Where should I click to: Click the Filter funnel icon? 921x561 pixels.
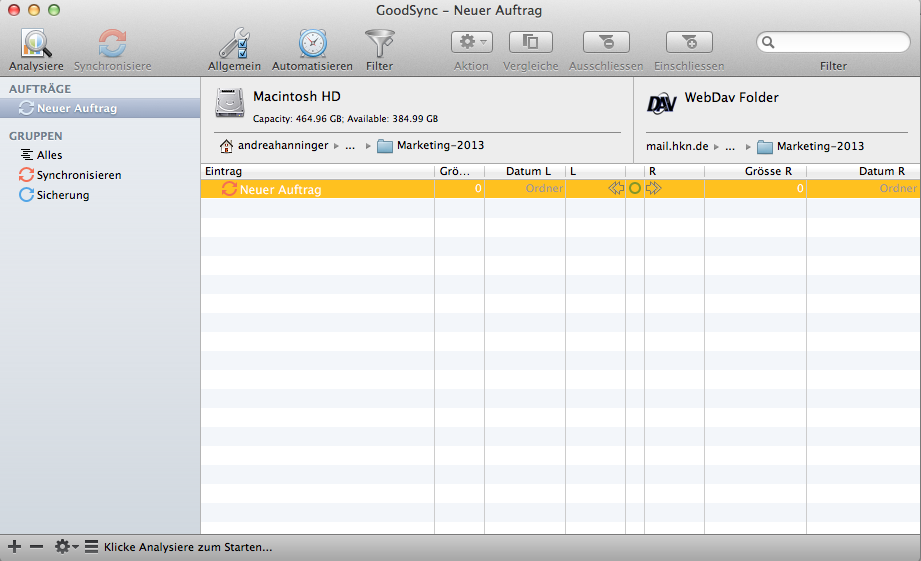tap(379, 44)
